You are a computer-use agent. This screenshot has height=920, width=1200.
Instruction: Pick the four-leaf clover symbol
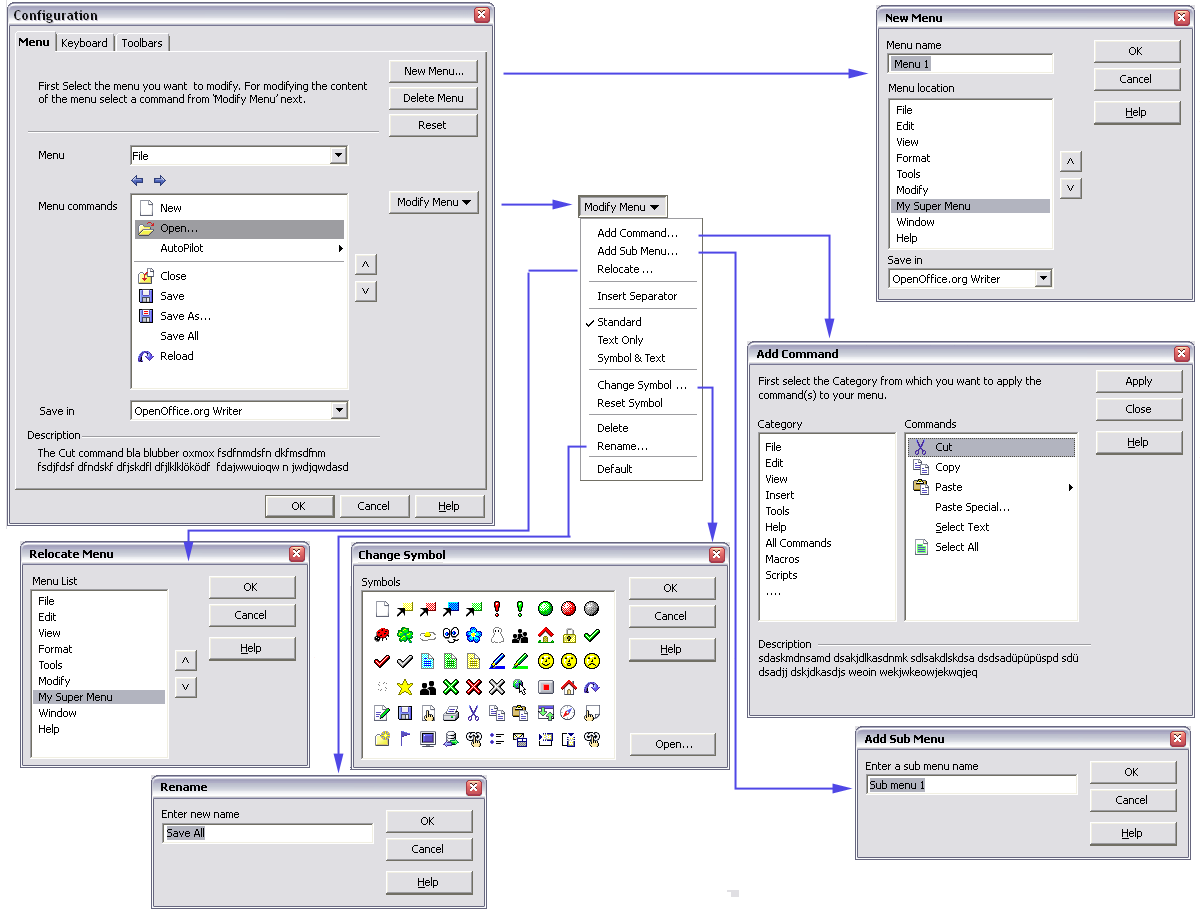click(405, 635)
